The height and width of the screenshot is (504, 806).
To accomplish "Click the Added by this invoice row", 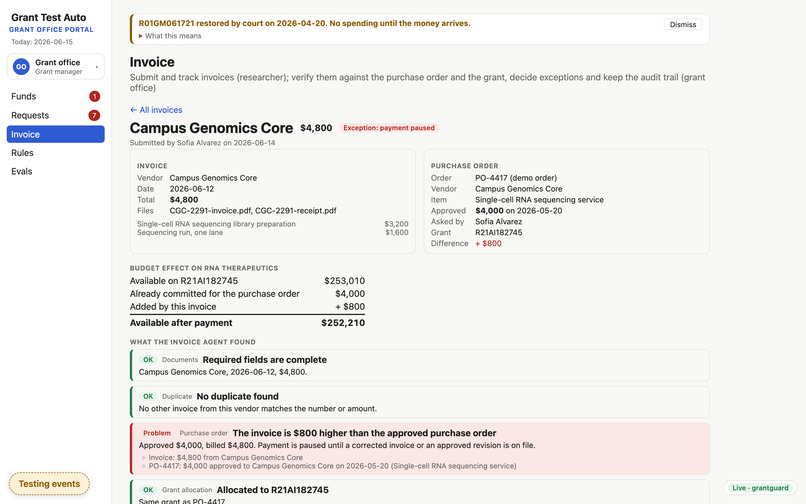I will point(247,307).
